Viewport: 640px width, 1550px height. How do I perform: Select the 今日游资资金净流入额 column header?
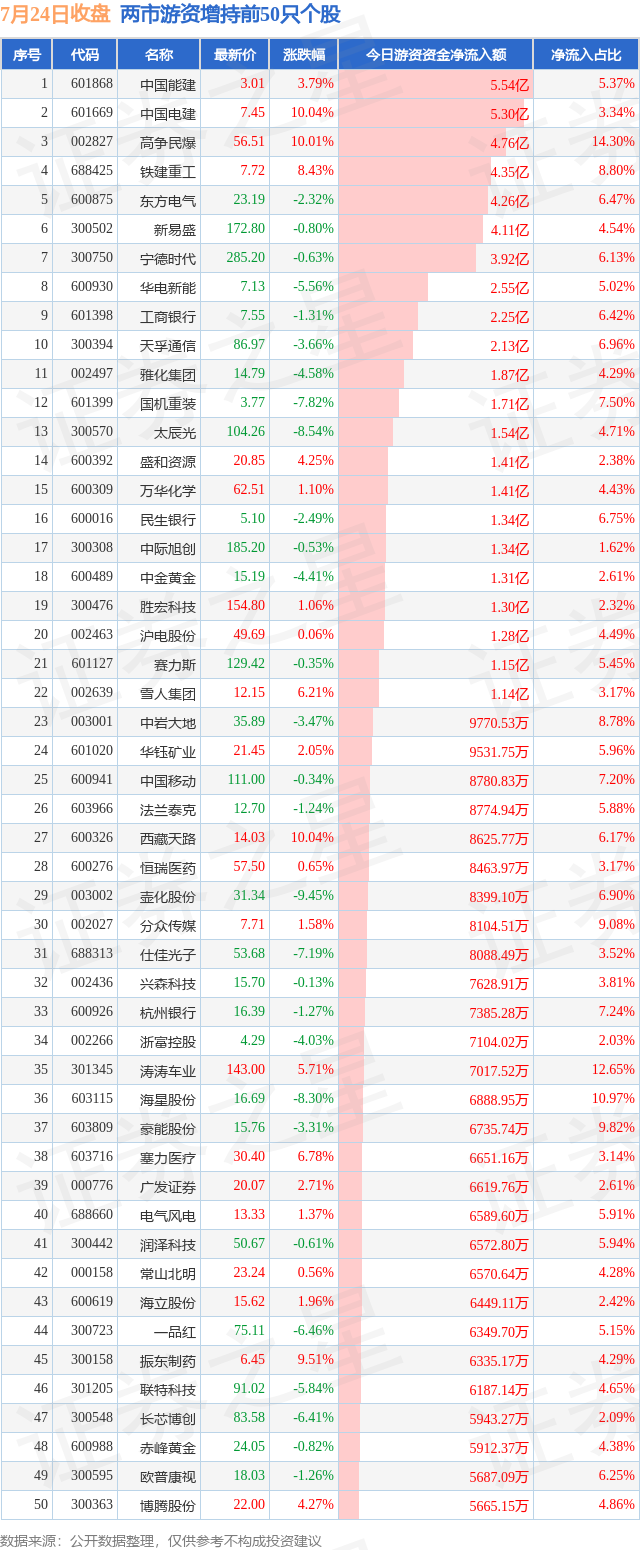point(435,55)
